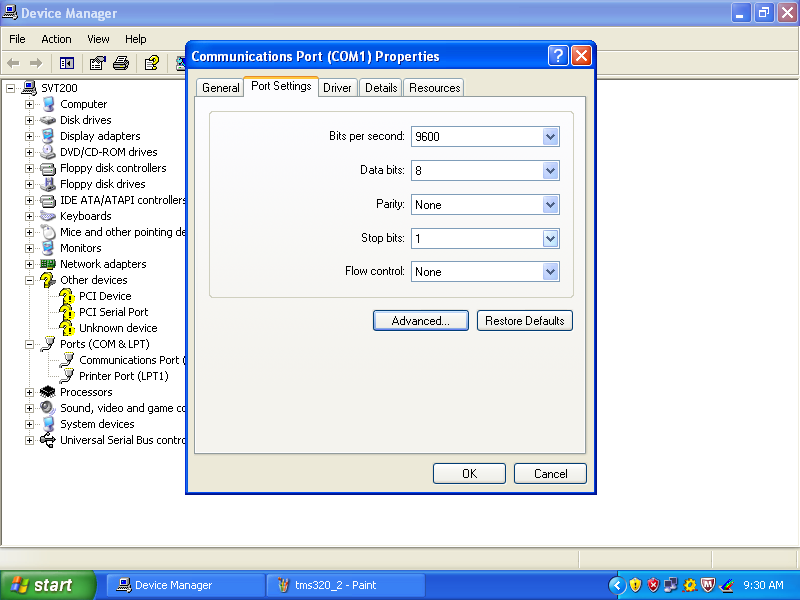The height and width of the screenshot is (600, 800).
Task: Click the Advanced button
Action: click(x=420, y=320)
